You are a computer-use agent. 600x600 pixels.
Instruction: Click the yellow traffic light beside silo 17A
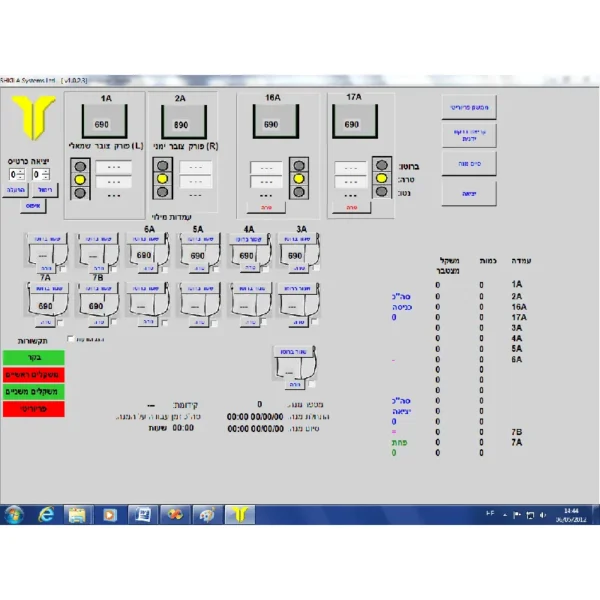click(x=381, y=177)
